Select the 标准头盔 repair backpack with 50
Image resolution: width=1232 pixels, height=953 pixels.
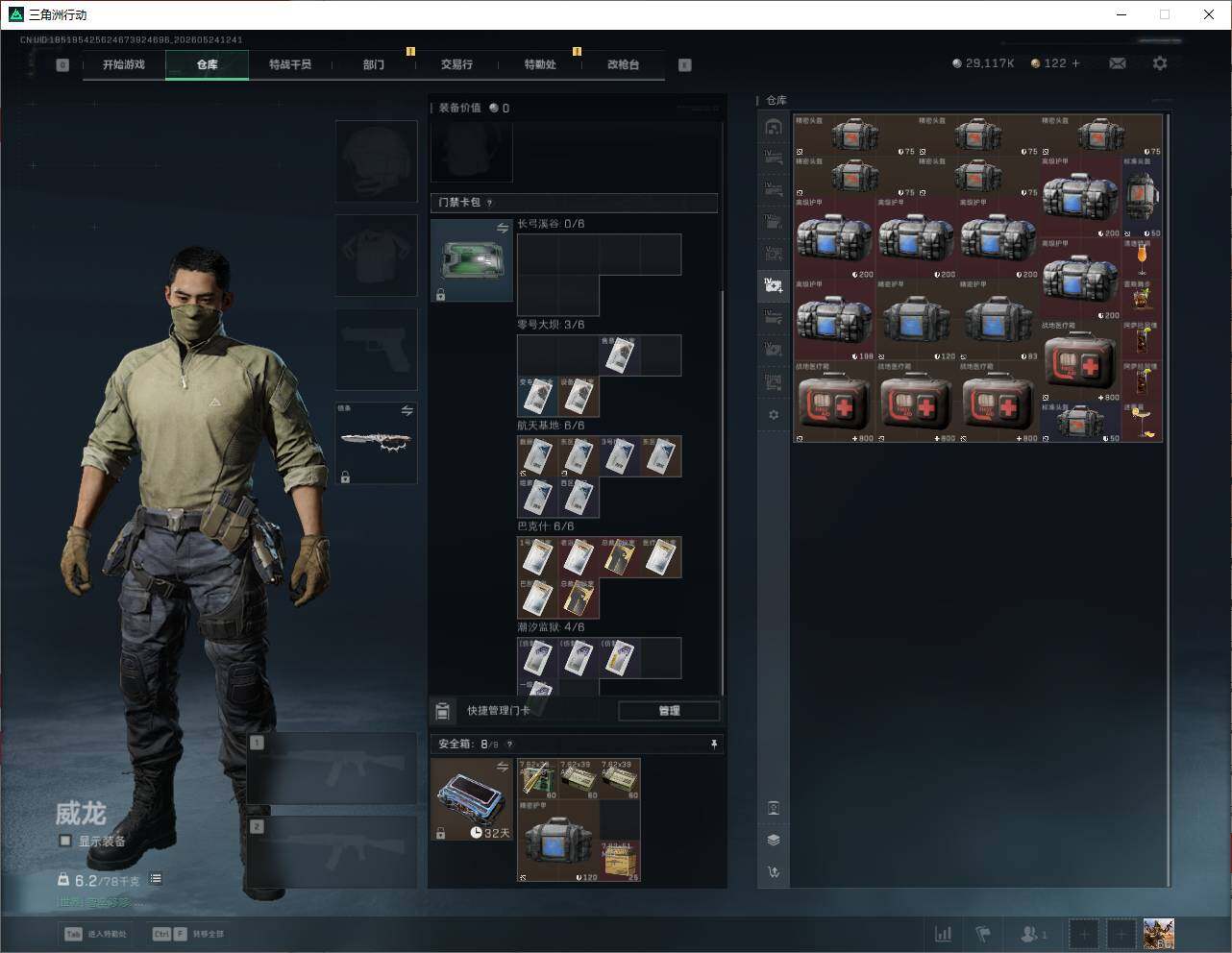(x=1142, y=197)
